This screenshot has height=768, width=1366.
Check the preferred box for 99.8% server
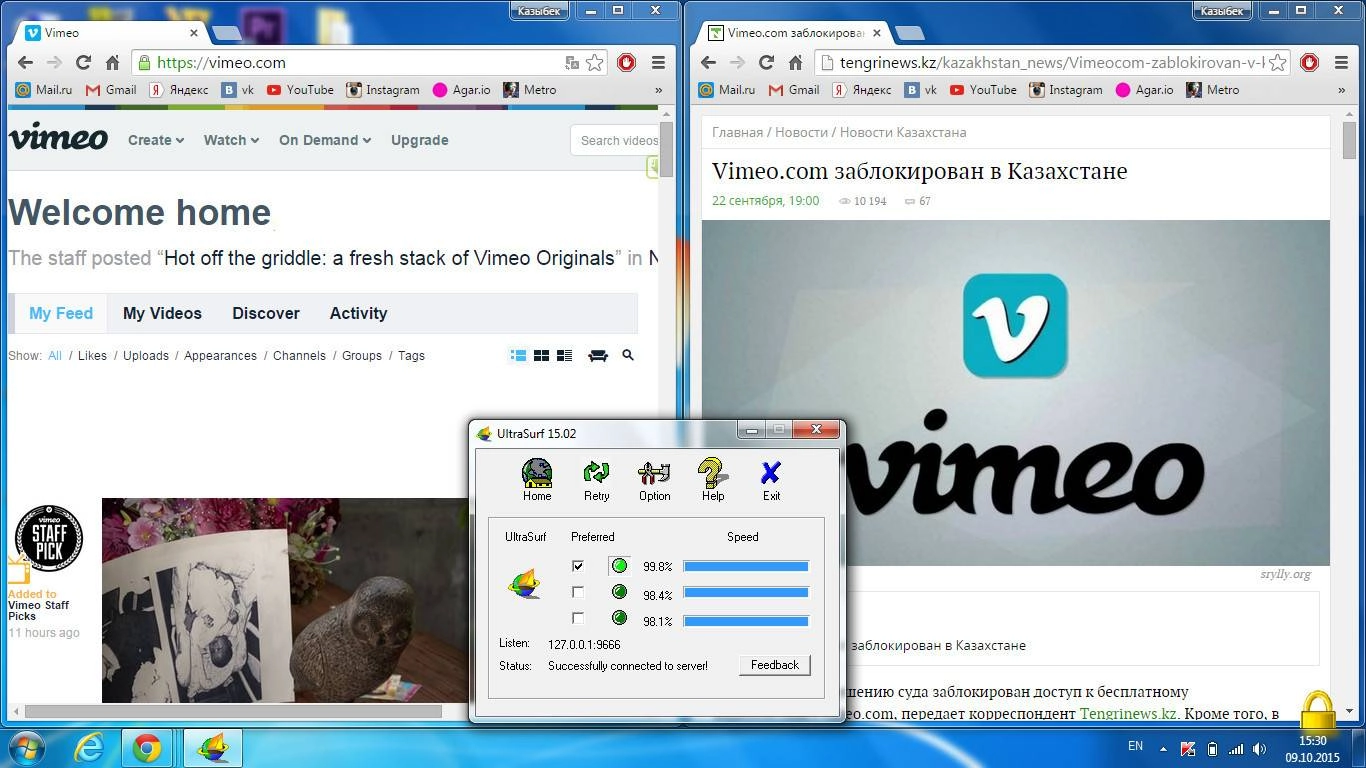(577, 566)
